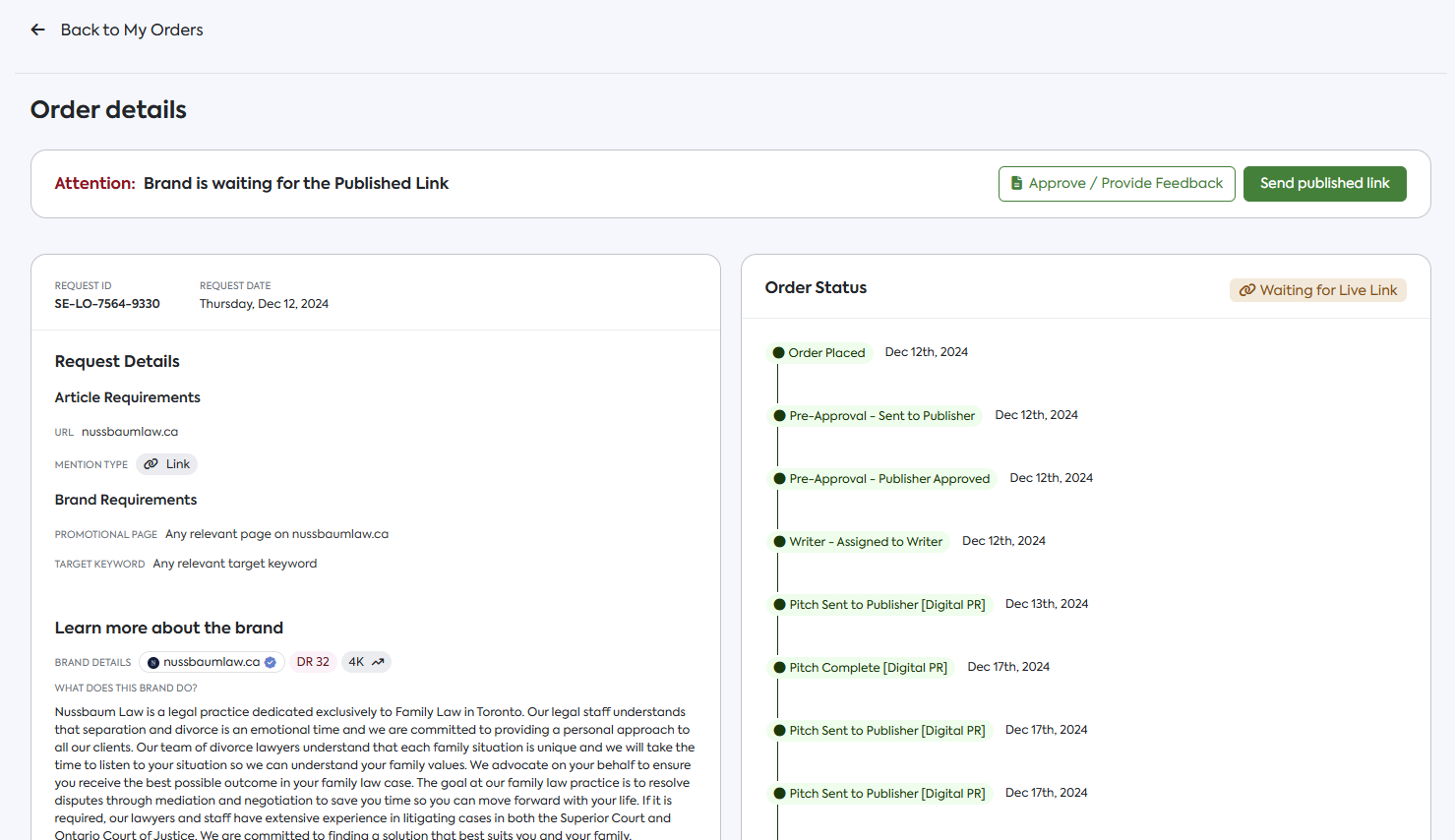Go back to My Orders
Image resolution: width=1455 pixels, height=840 pixels.
[131, 30]
